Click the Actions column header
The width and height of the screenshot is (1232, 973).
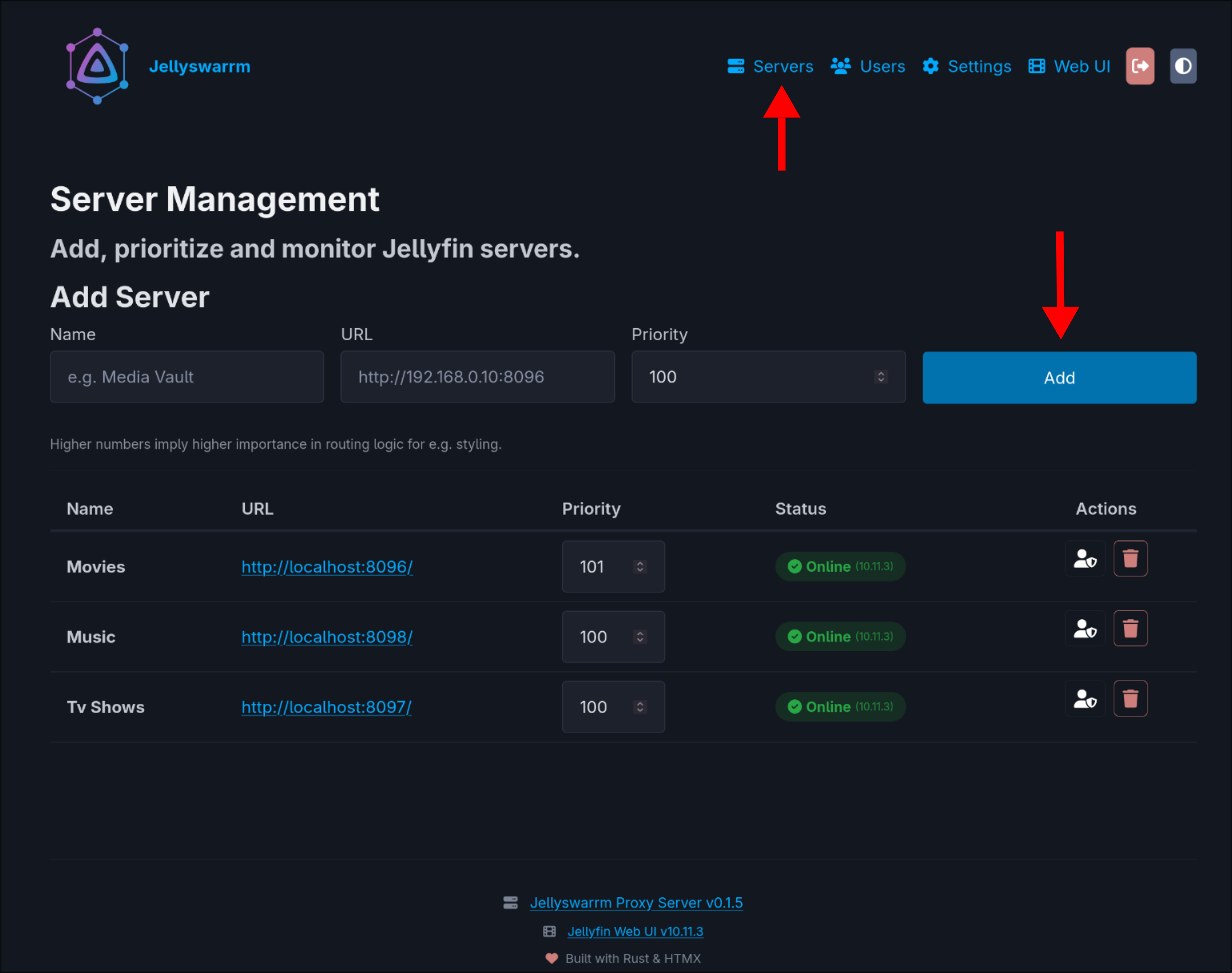[1106, 509]
